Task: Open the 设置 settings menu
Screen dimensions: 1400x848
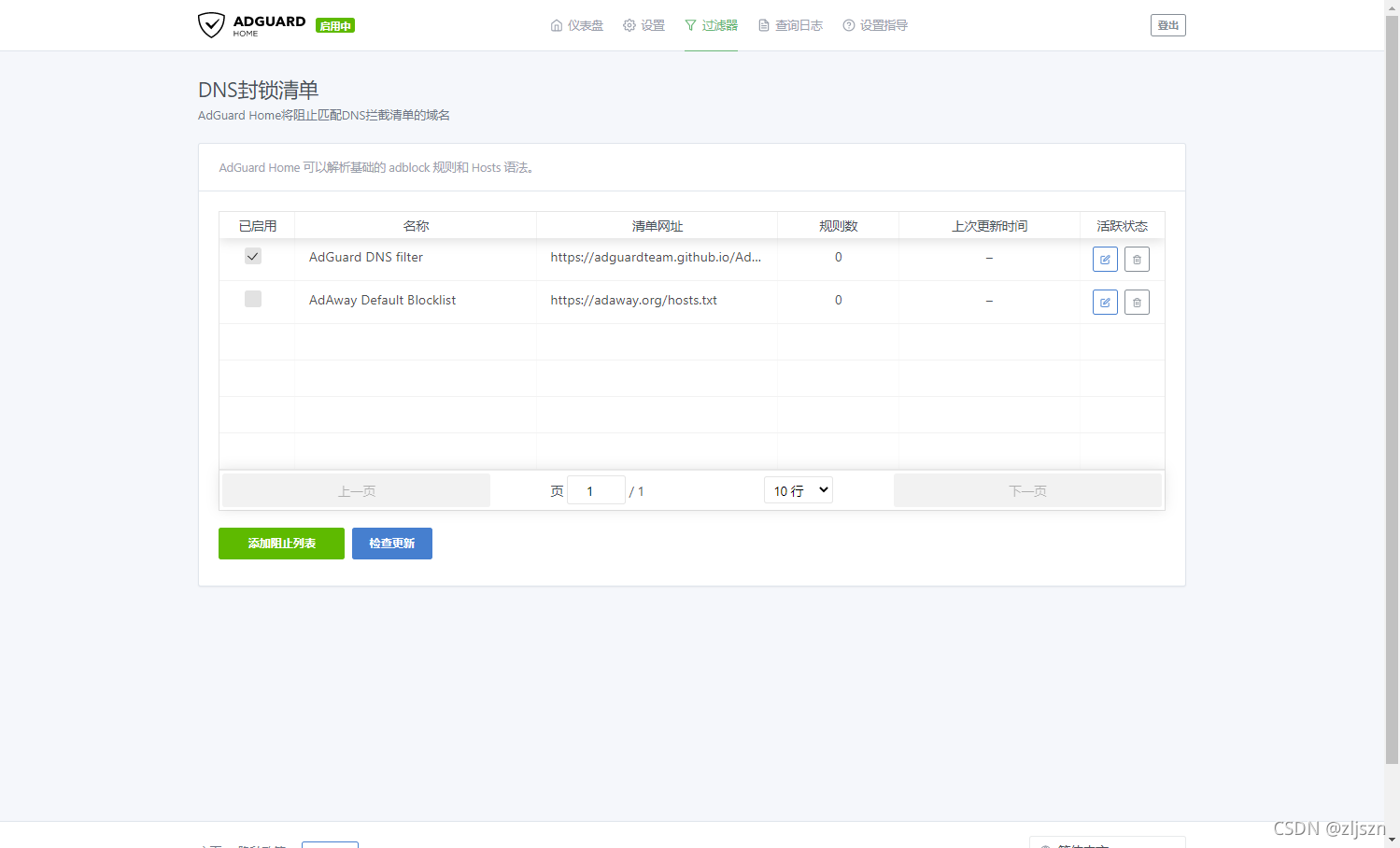Action: pos(644,25)
